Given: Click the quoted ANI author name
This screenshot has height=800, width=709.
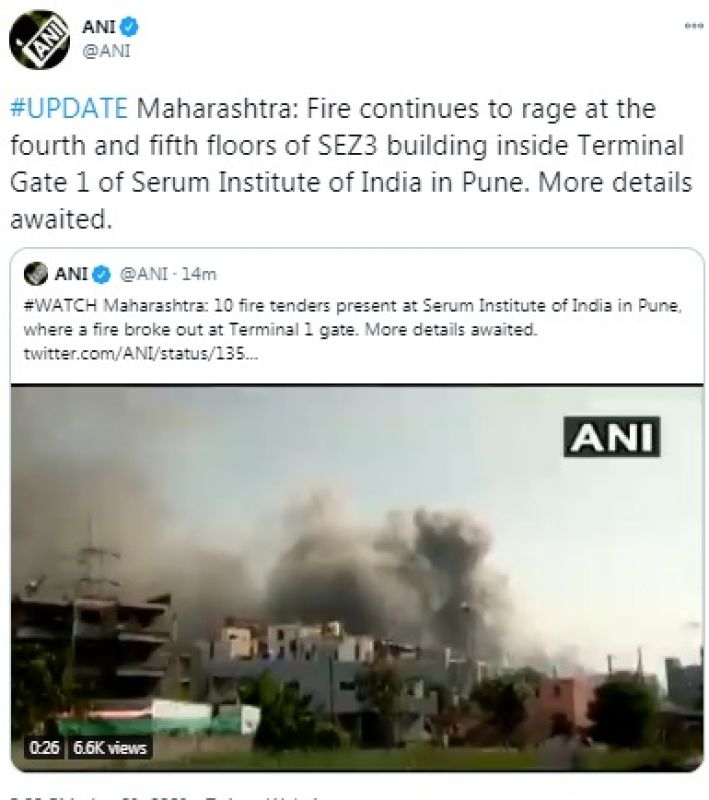Looking at the screenshot, I should [71, 274].
